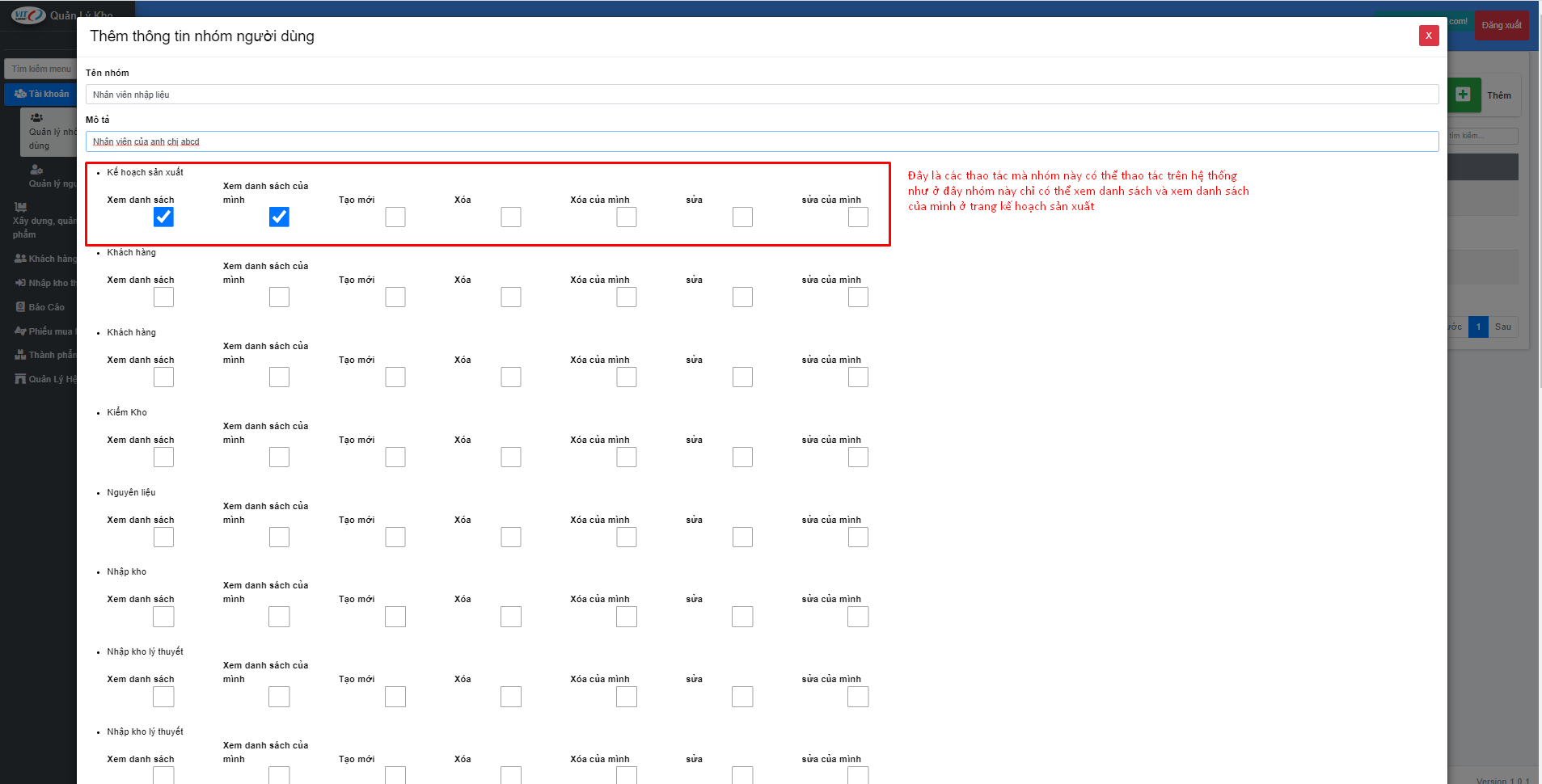Click the Tìm kiếm menu search box
This screenshot has width=1542, height=784.
coord(40,69)
